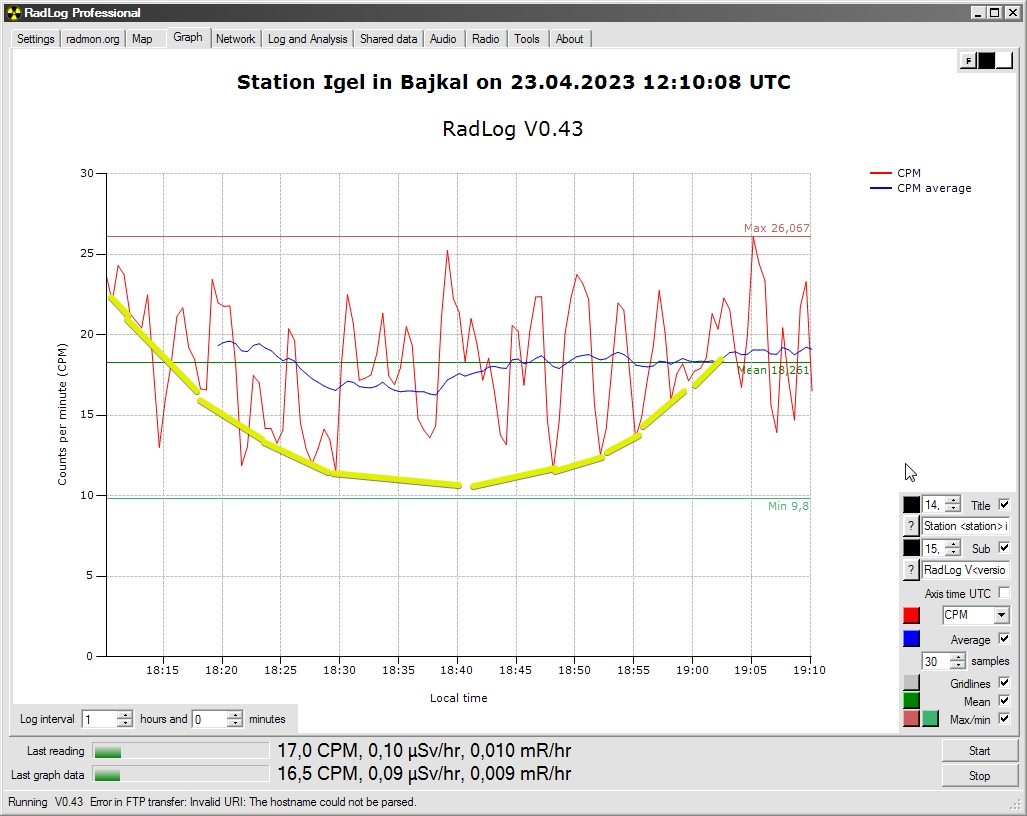Open the black graph color swatch at top right
Viewport: 1027px width, 816px height.
pos(986,61)
